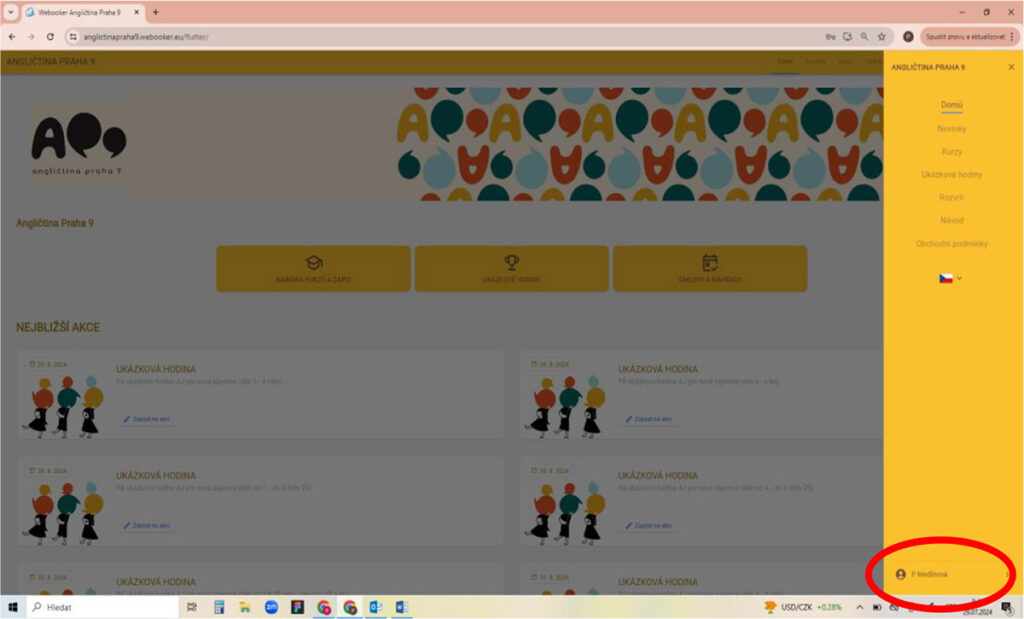Open Novinky in the yellow side menu
Screen dimensions: 1024x619
952,129
